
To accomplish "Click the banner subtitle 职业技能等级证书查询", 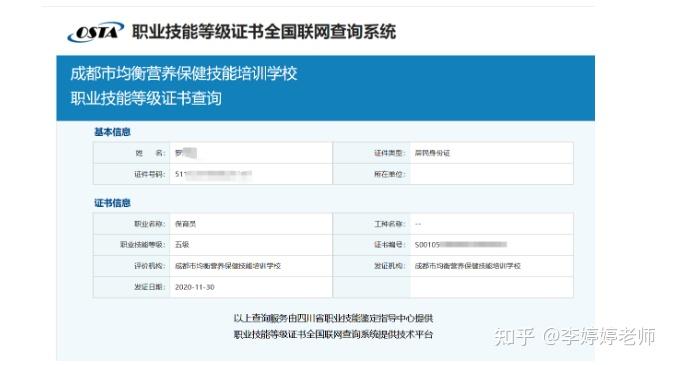I will coord(146,98).
